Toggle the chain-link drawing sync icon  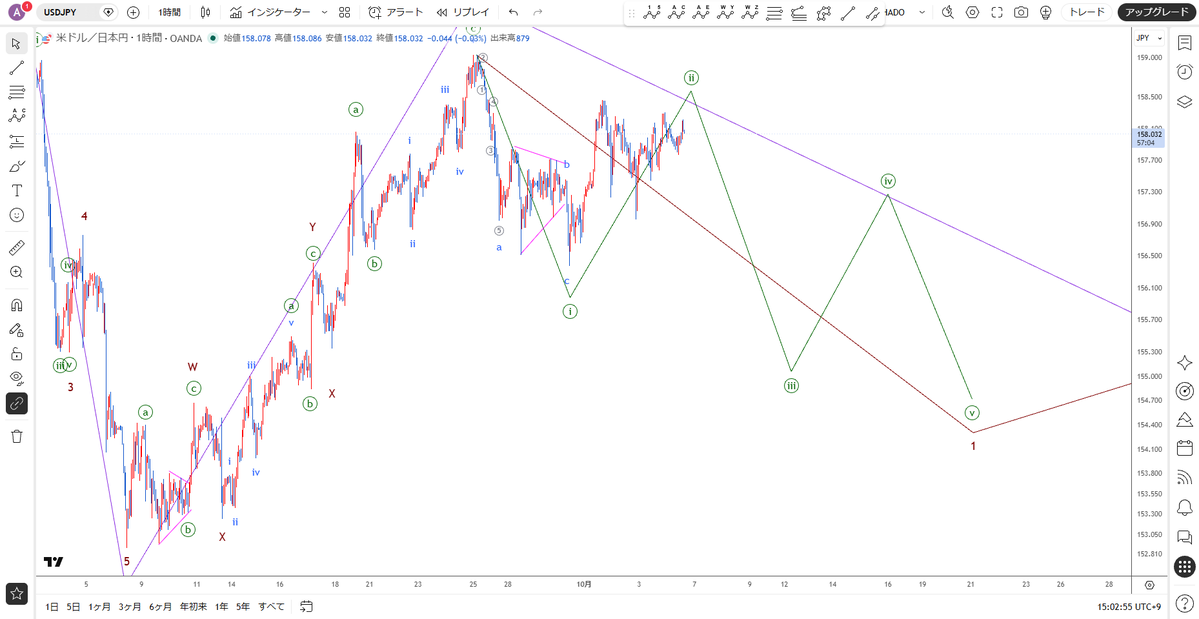(x=16, y=403)
